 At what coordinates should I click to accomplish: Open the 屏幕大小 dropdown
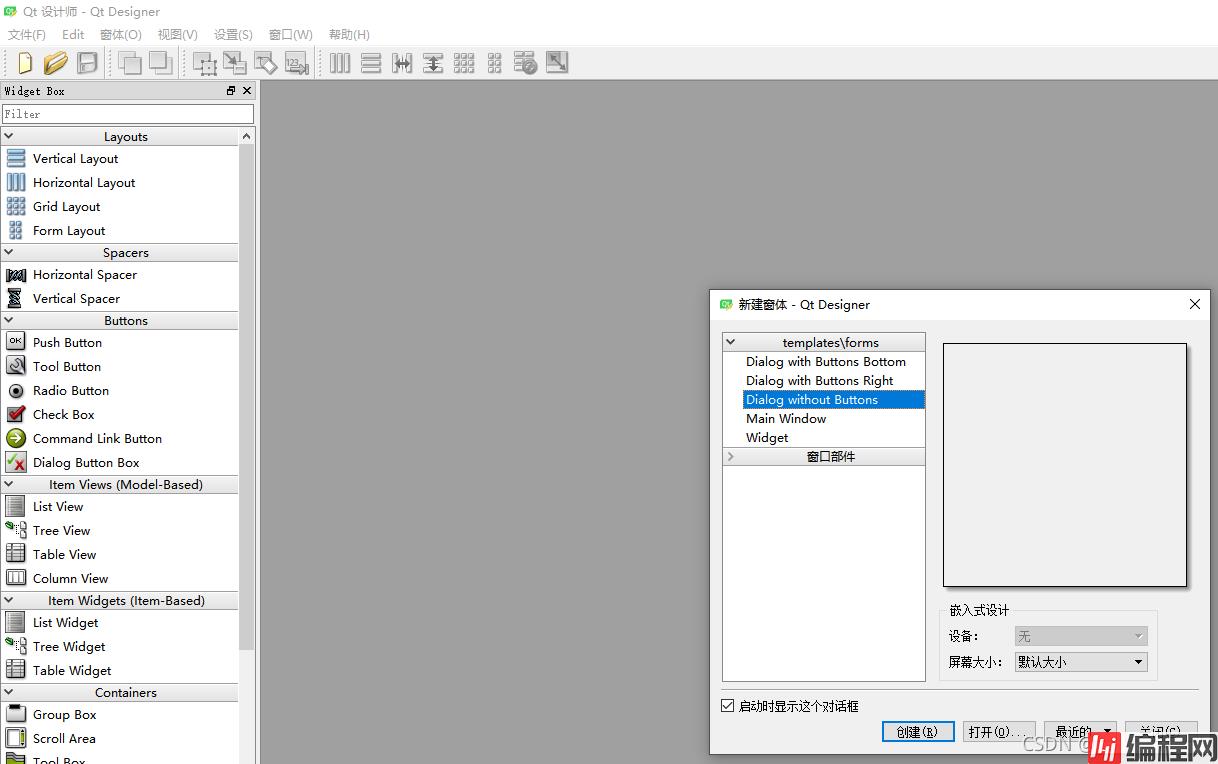tap(1080, 662)
